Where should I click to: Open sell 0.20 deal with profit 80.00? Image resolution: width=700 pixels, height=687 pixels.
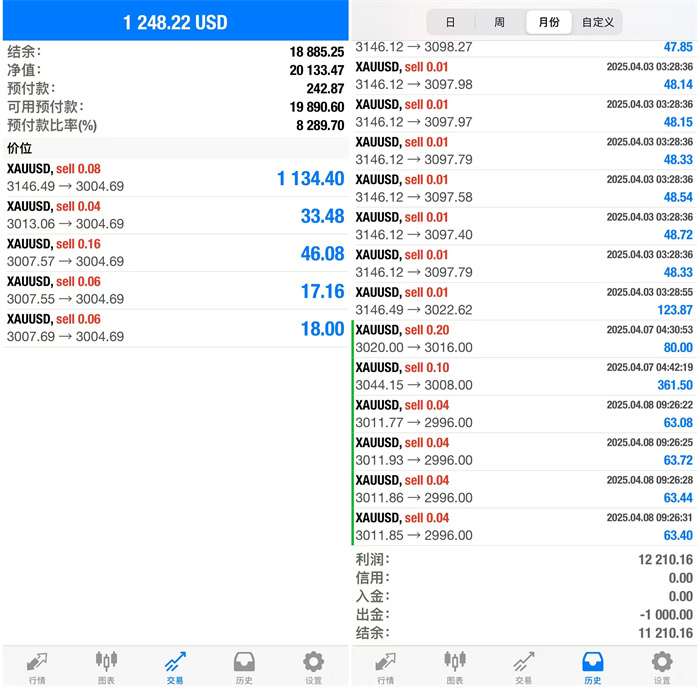coord(524,339)
